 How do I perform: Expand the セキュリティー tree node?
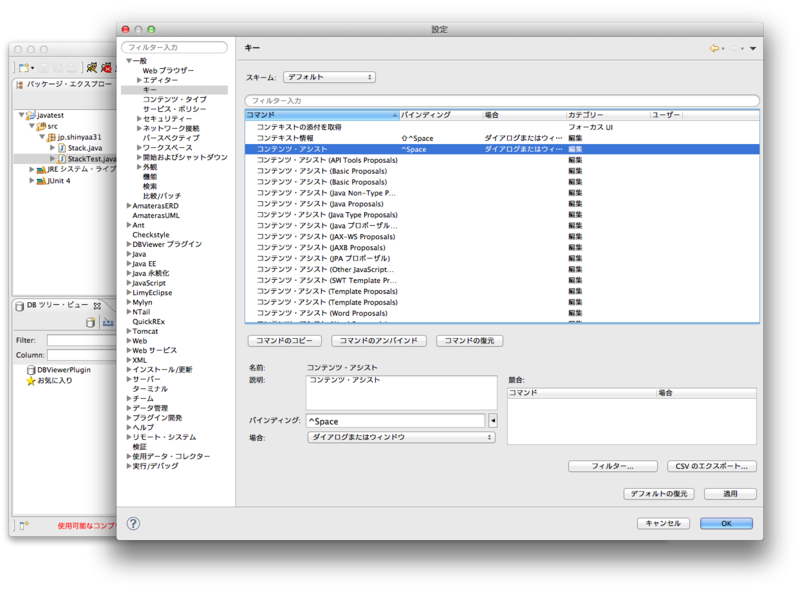pyautogui.click(x=139, y=118)
